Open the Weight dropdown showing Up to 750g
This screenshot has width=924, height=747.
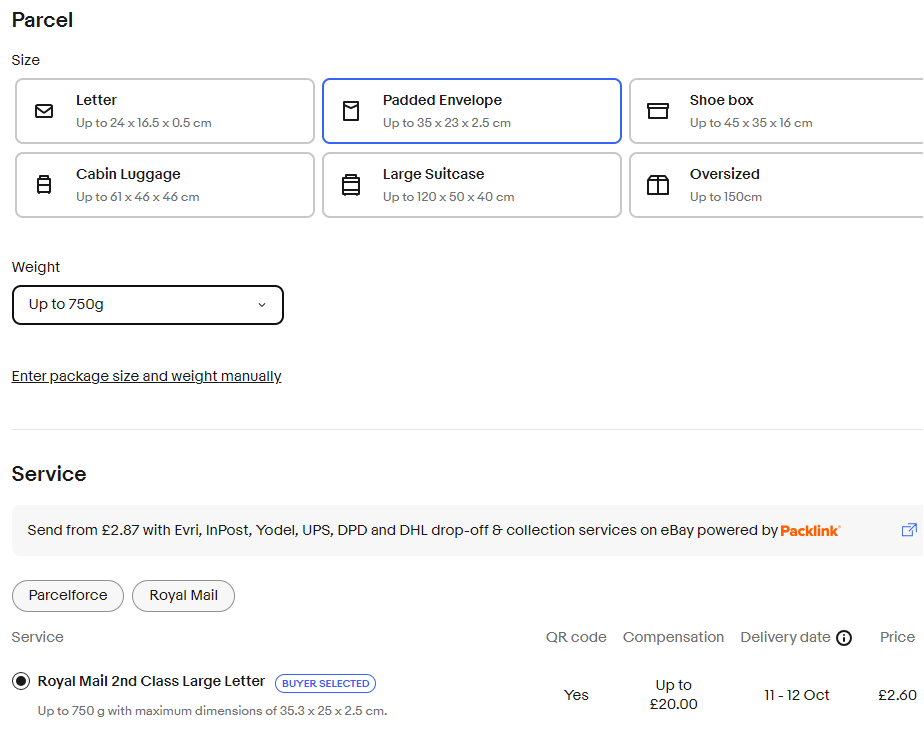click(147, 305)
